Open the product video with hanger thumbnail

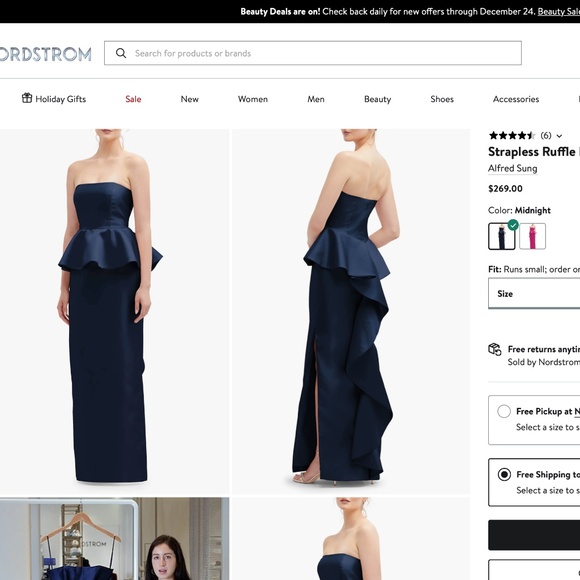pos(114,539)
